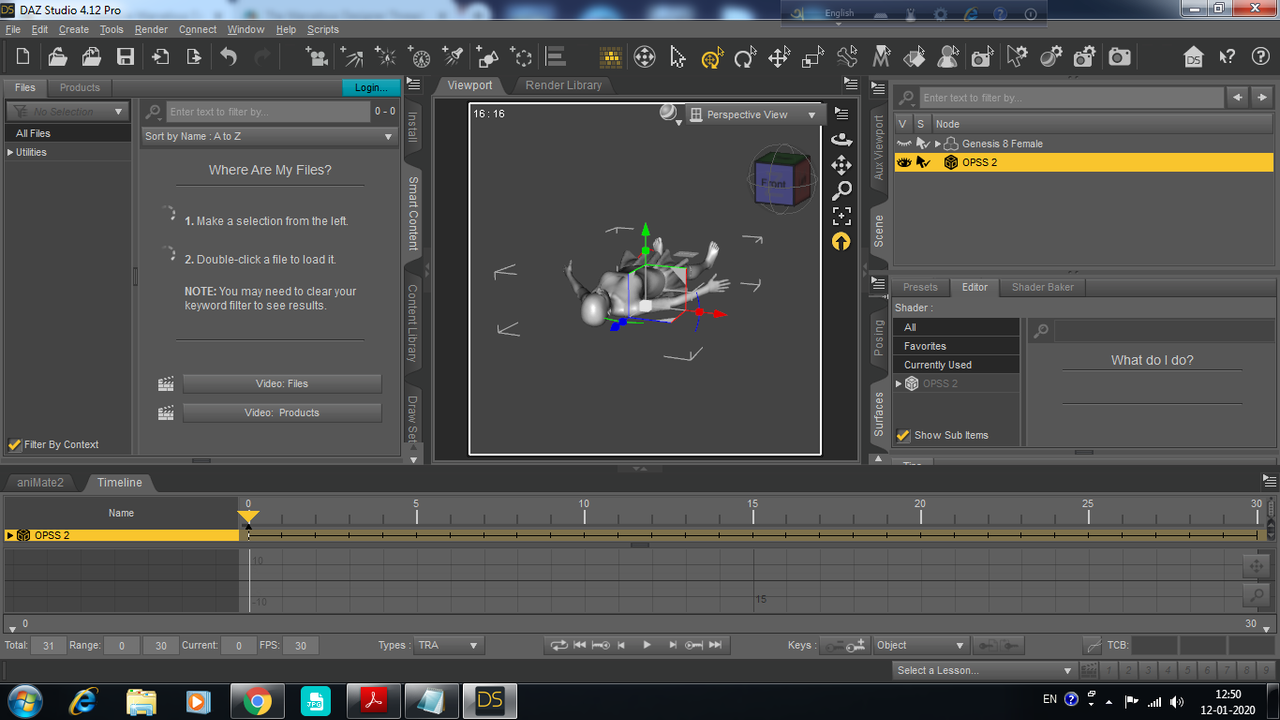Click the Save floppy disk icon
Screen dimensions: 1280x720
click(x=125, y=57)
